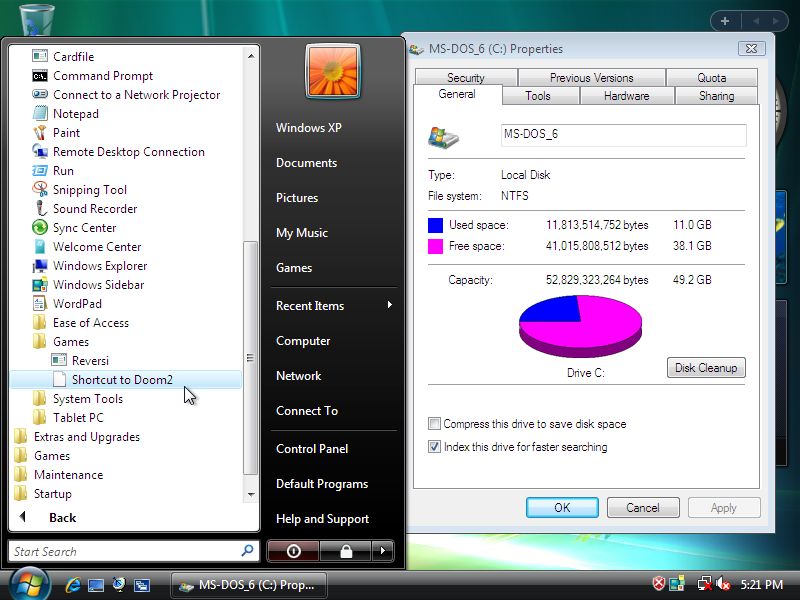Open Control Panel from Start menu
This screenshot has height=600, width=800.
tap(312, 449)
